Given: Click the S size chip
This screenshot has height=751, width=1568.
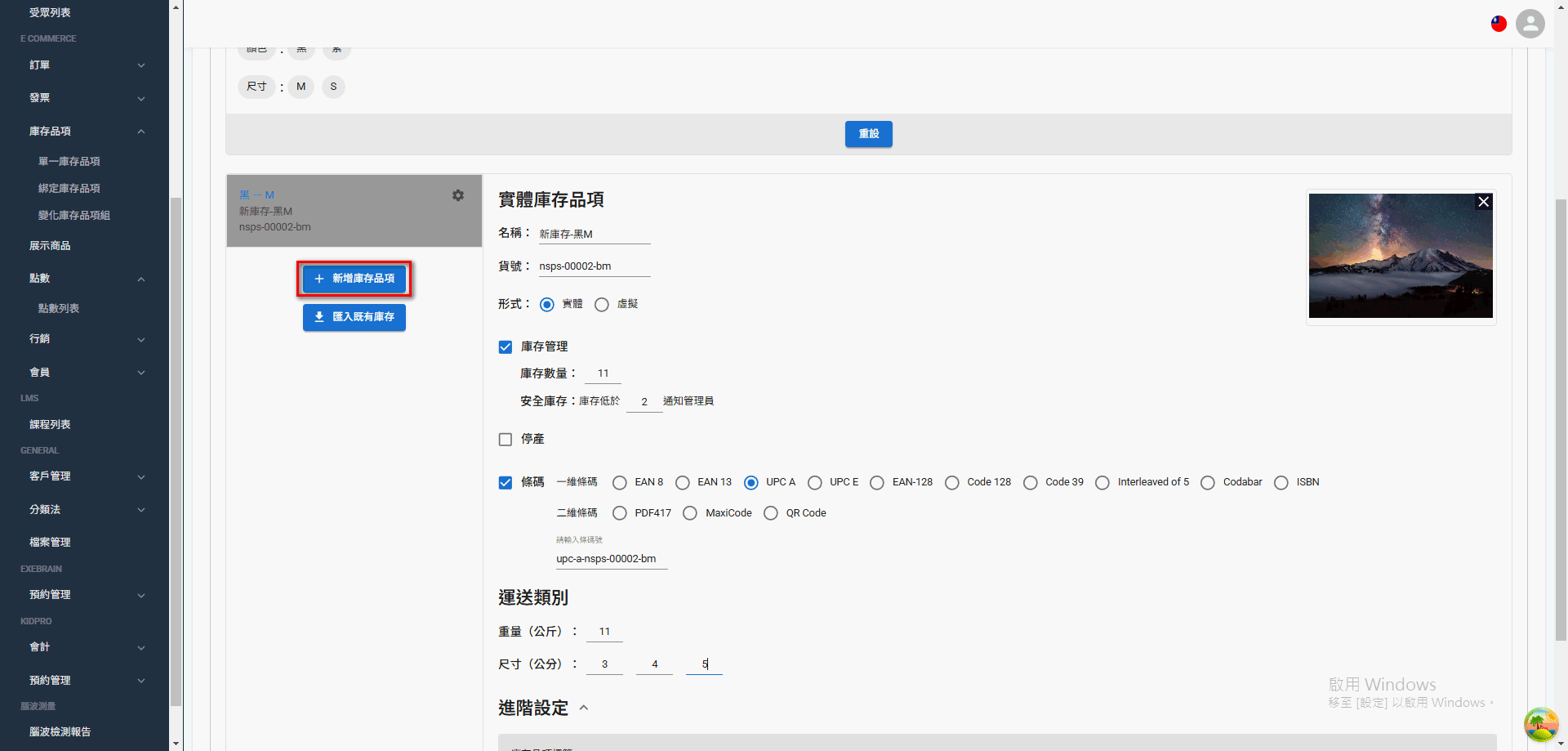Looking at the screenshot, I should [x=333, y=87].
